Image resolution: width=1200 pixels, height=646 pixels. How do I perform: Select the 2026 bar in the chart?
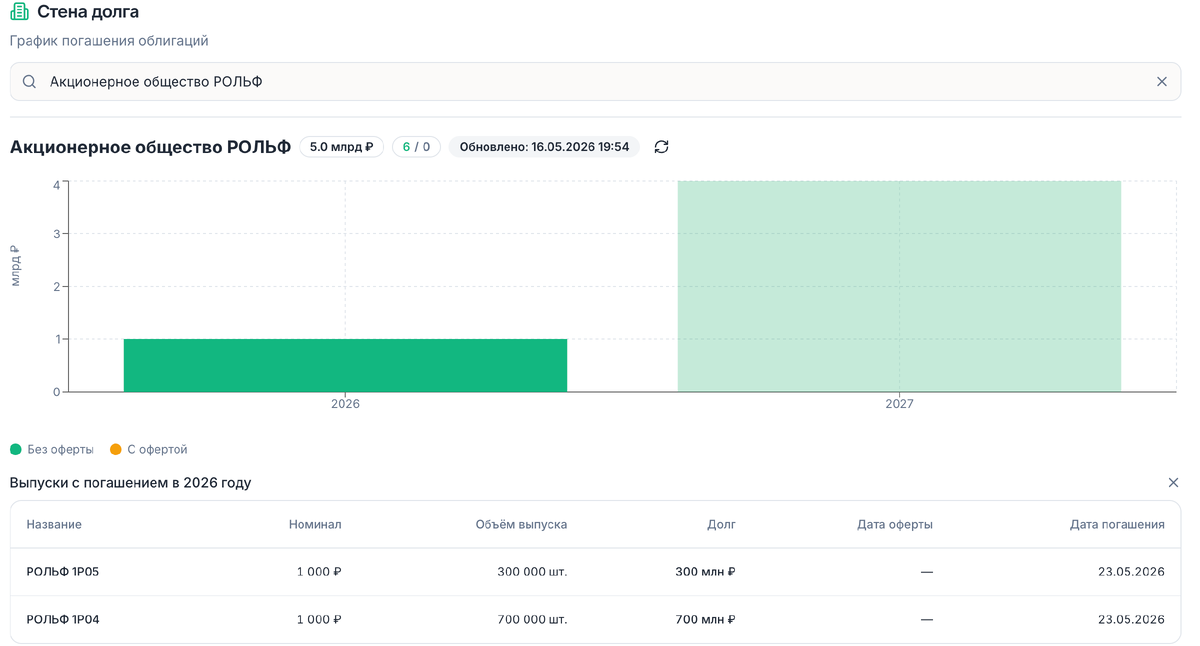pyautogui.click(x=345, y=365)
